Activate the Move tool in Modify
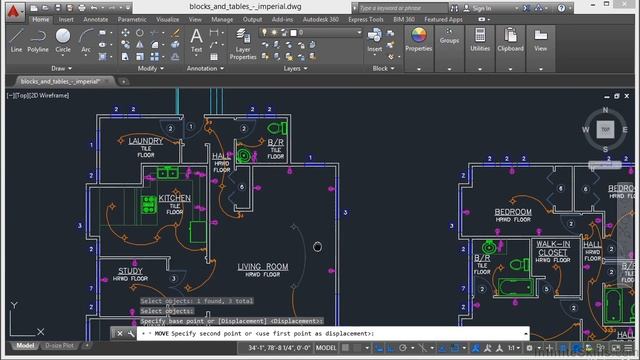640x360 pixels. click(125, 32)
